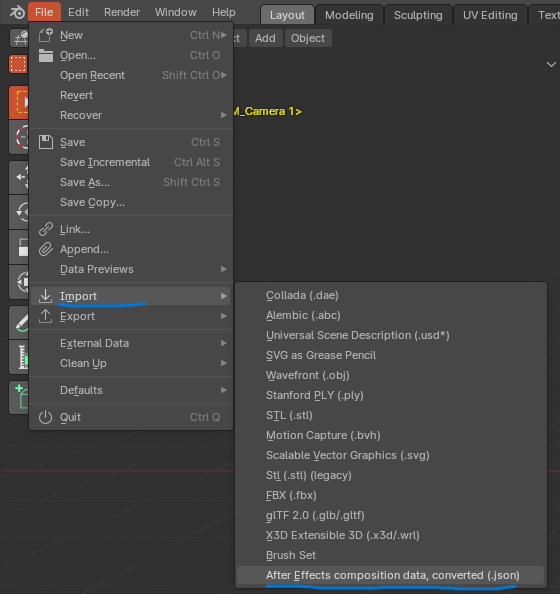Click the Blender logo icon
Image resolution: width=560 pixels, height=594 pixels.
point(17,13)
